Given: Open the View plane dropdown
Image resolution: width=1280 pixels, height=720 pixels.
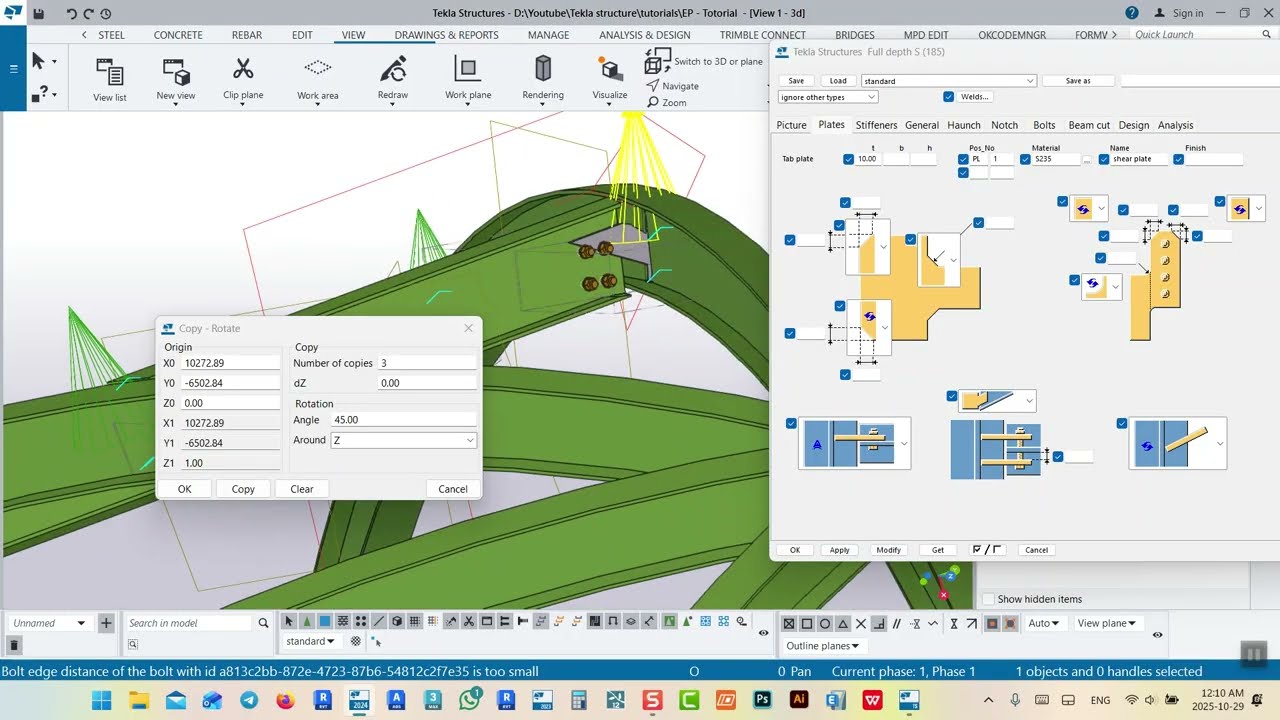Looking at the screenshot, I should 1106,623.
